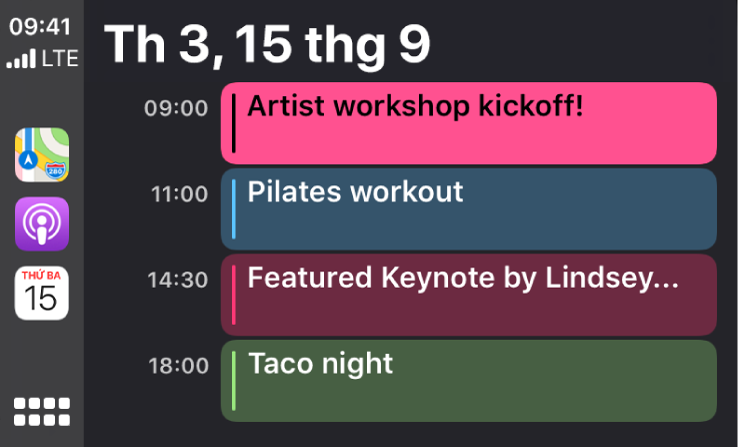Click black calendar color bar on Artist workshop

234,123
